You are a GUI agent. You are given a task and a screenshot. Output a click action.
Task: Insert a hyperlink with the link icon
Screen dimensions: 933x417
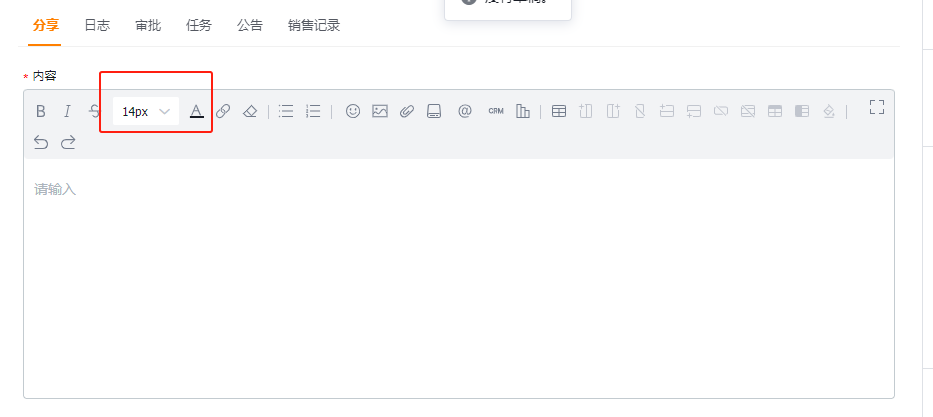223,111
